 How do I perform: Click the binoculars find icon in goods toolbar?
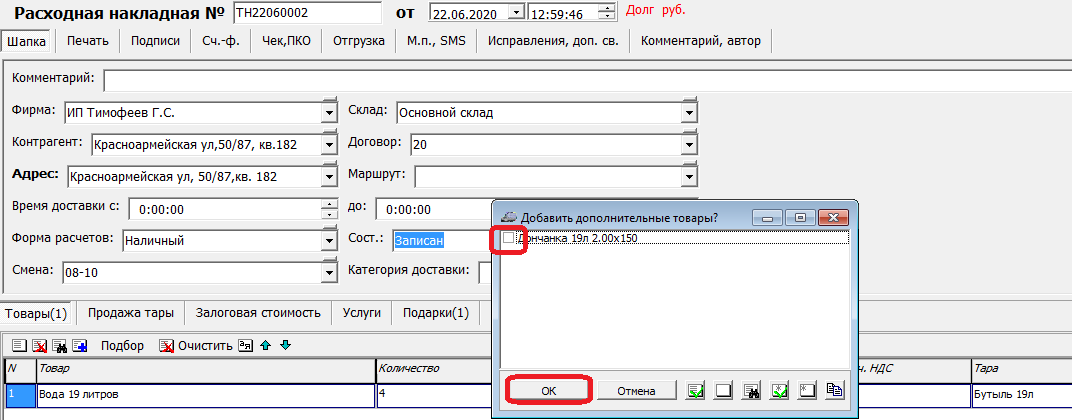(60, 346)
